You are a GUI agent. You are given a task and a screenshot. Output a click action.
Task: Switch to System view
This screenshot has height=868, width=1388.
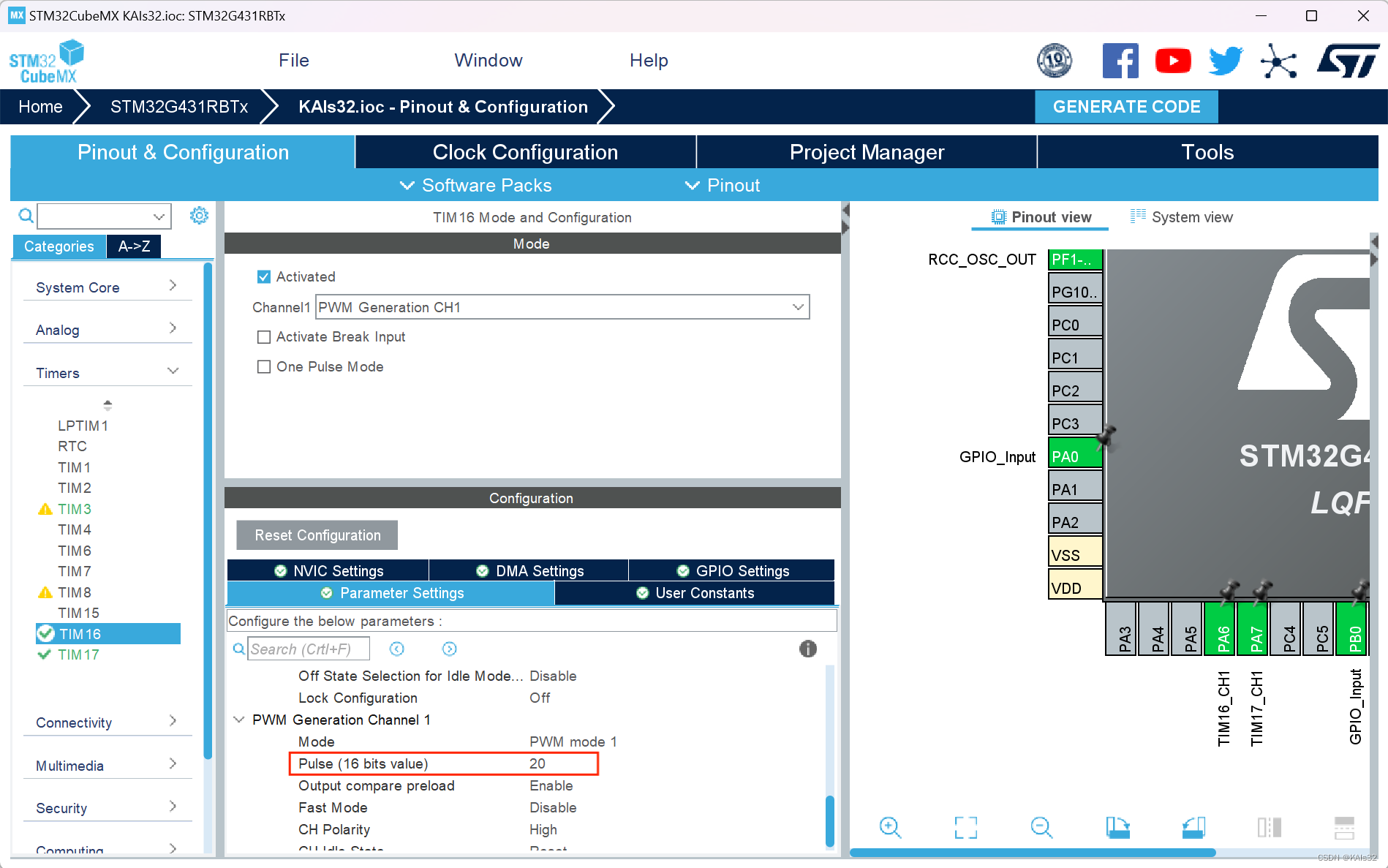tap(1181, 217)
